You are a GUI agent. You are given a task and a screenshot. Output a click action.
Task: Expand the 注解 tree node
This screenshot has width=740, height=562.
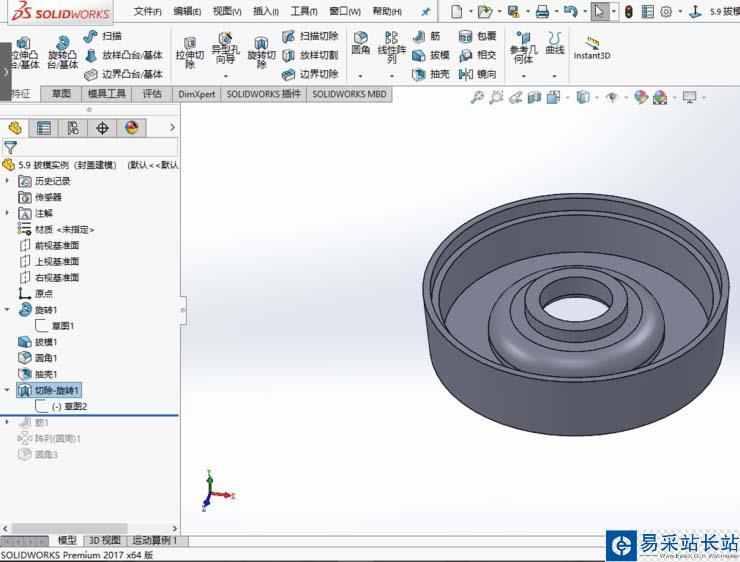click(x=7, y=213)
